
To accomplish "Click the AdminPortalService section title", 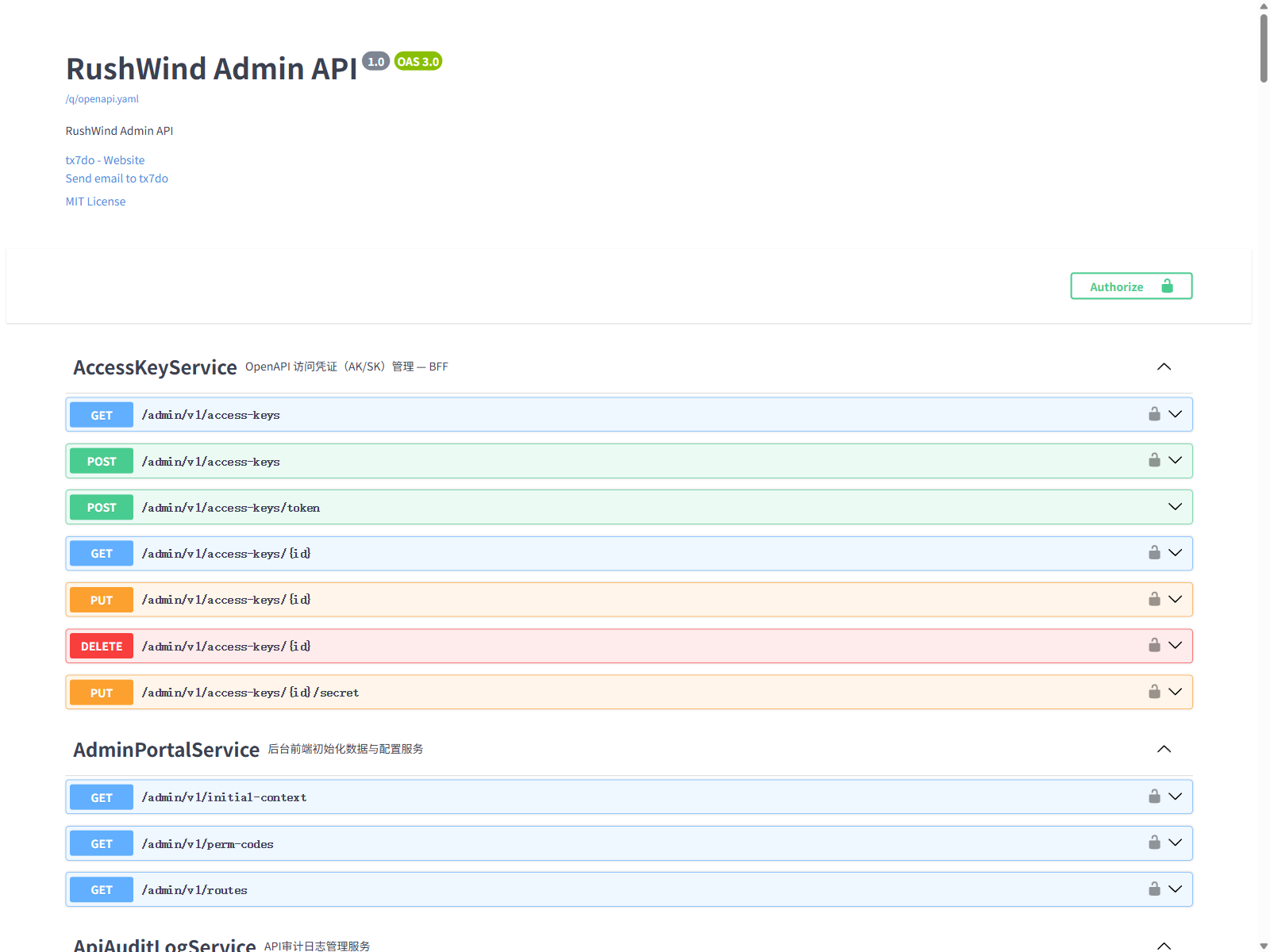I will pyautogui.click(x=167, y=750).
